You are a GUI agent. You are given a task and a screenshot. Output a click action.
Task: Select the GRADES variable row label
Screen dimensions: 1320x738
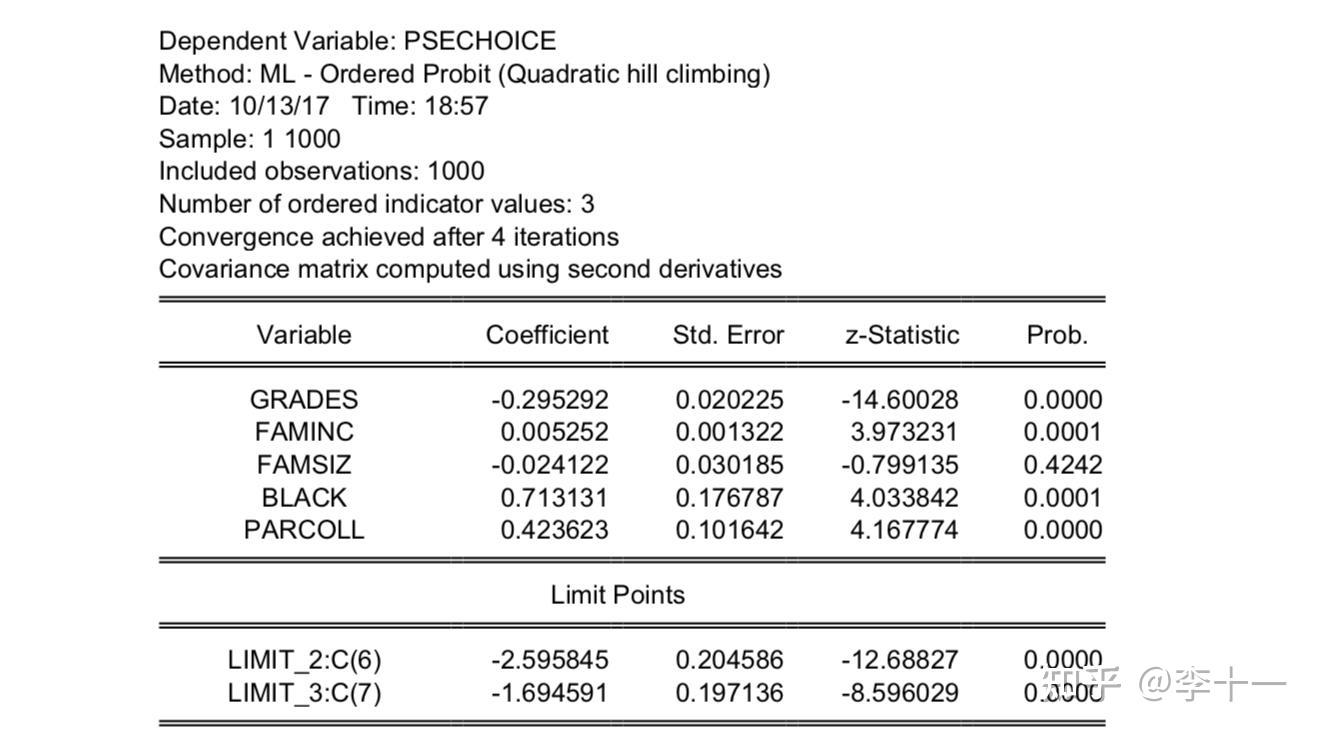point(304,400)
